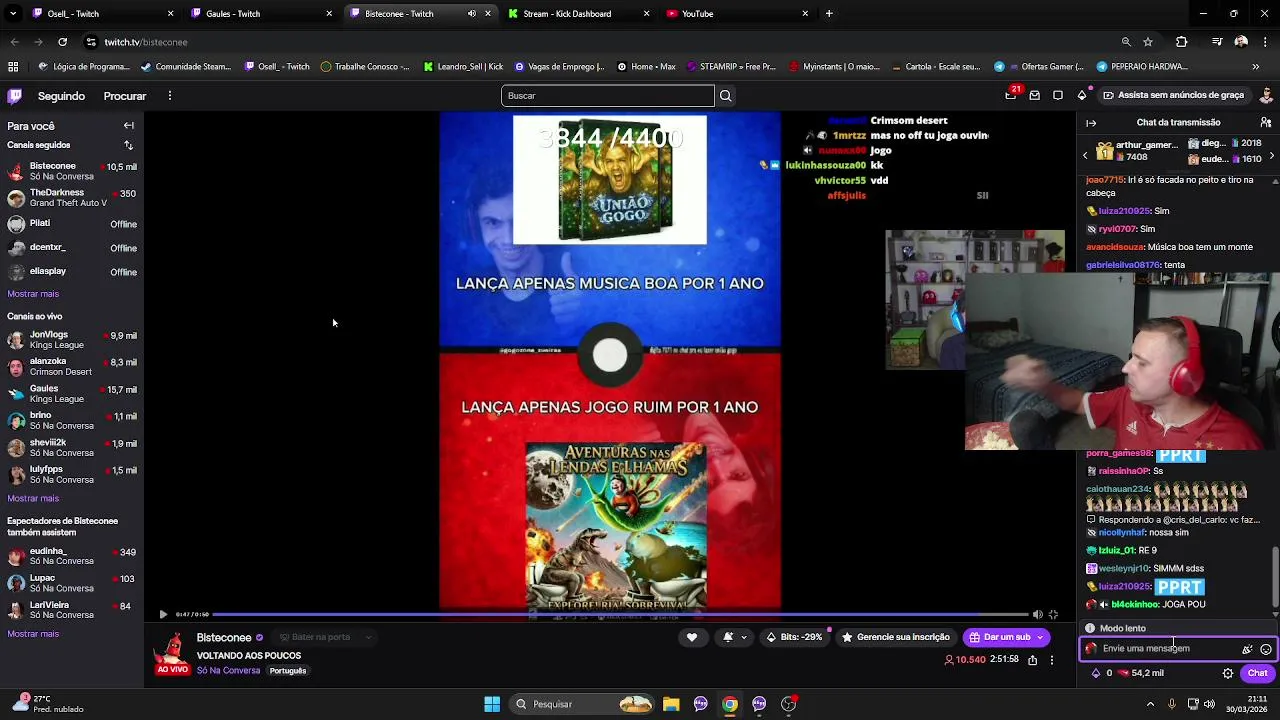This screenshot has width=1280, height=720.
Task: Focus the Envie uma mensagem chat input
Action: (x=1162, y=649)
